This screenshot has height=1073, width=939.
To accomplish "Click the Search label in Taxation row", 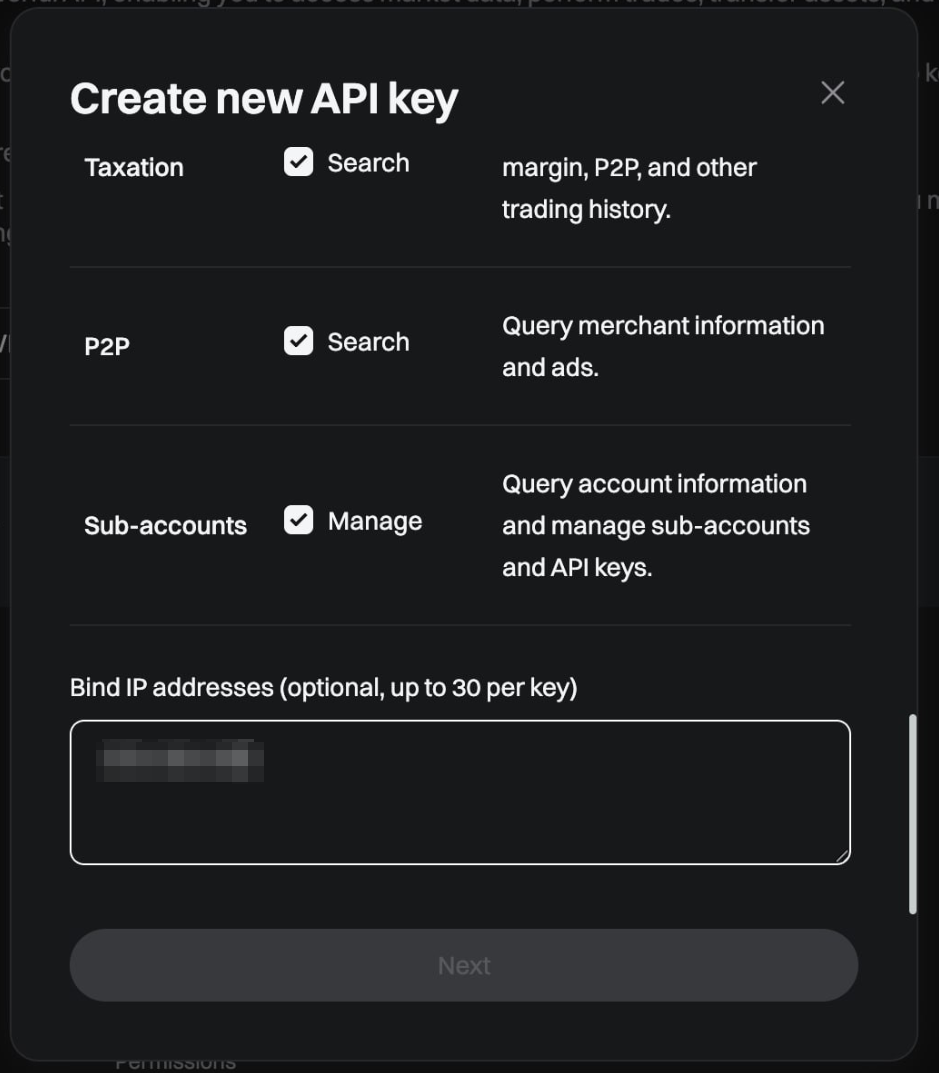I will point(368,163).
